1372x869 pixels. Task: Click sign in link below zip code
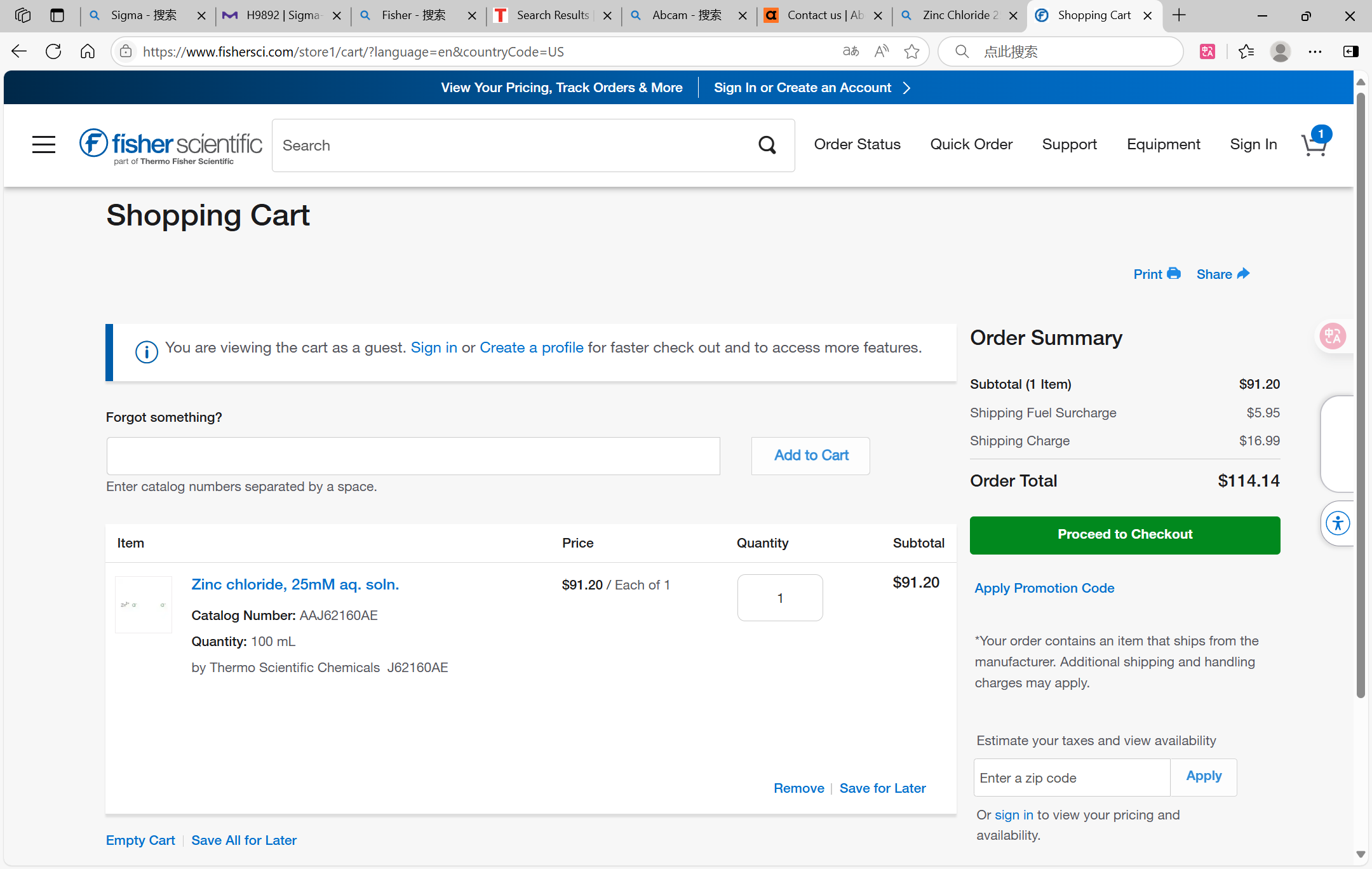tap(1014, 815)
